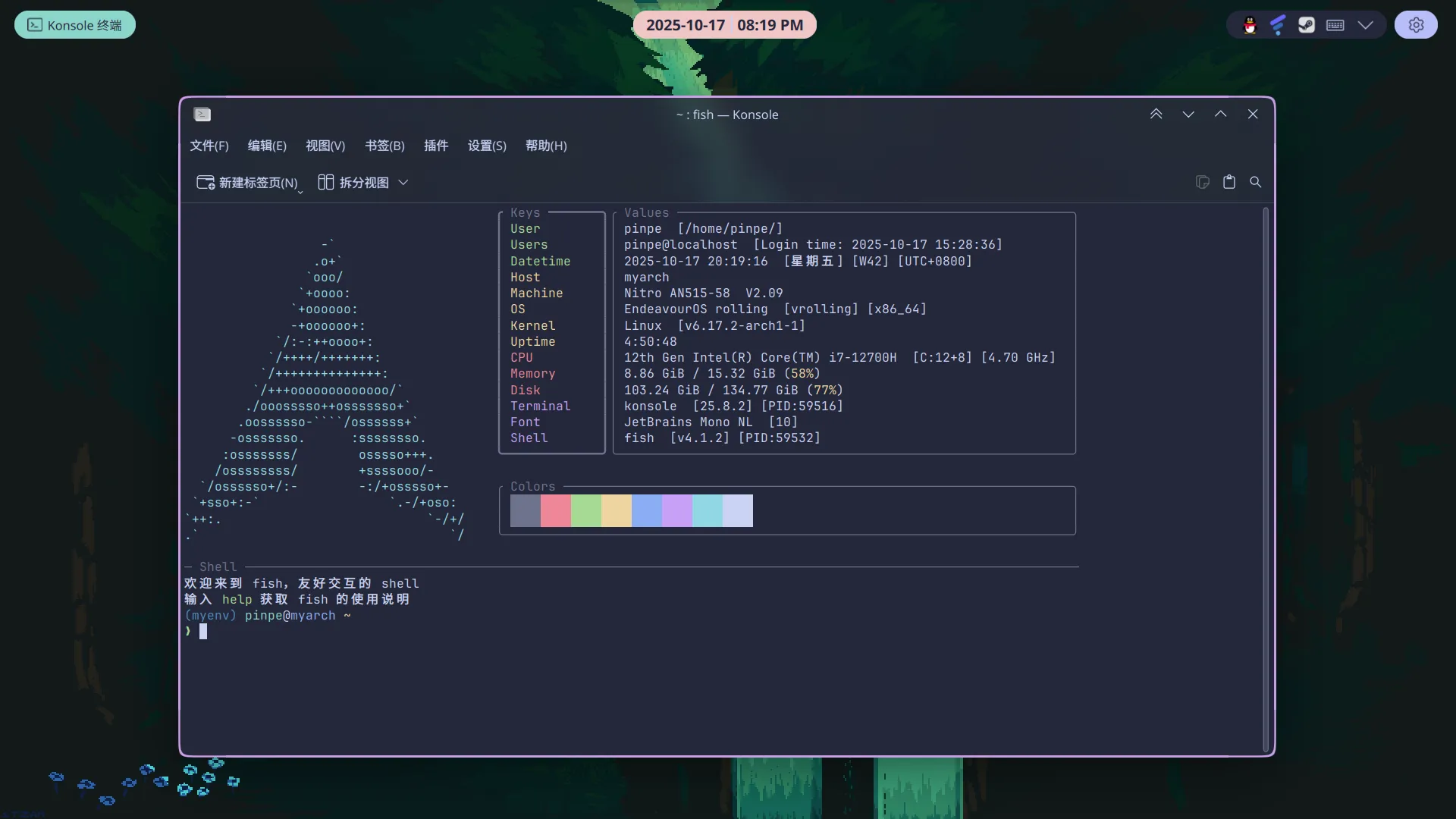Click the date and time clock widget

(724, 25)
